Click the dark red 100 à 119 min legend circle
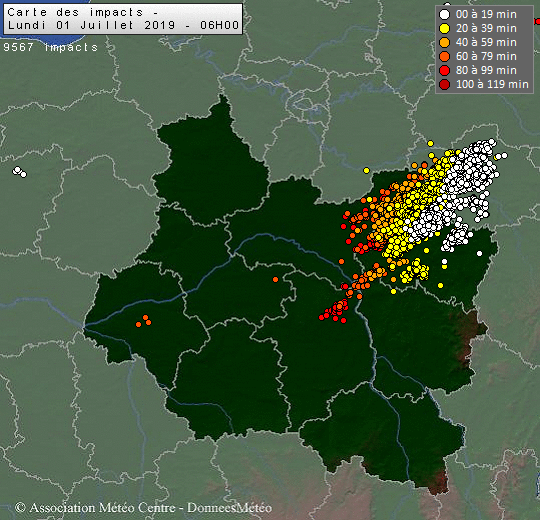This screenshot has height=520, width=540. (445, 84)
